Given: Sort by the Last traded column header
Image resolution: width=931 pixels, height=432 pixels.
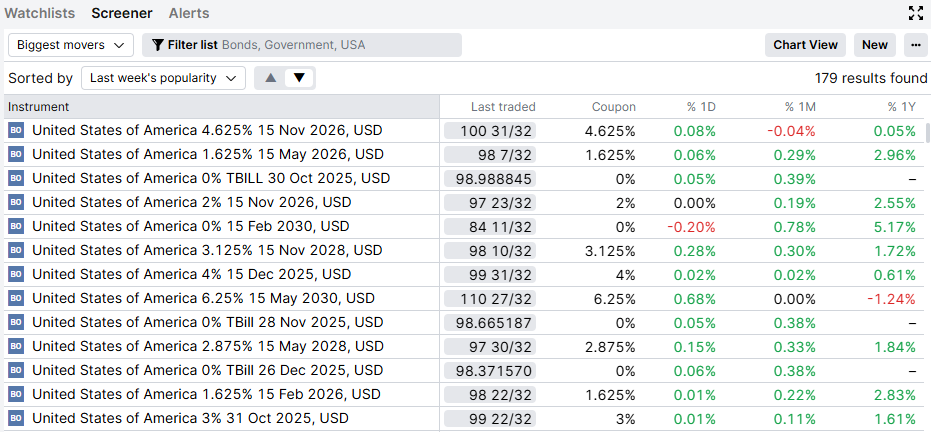Looking at the screenshot, I should (503, 107).
